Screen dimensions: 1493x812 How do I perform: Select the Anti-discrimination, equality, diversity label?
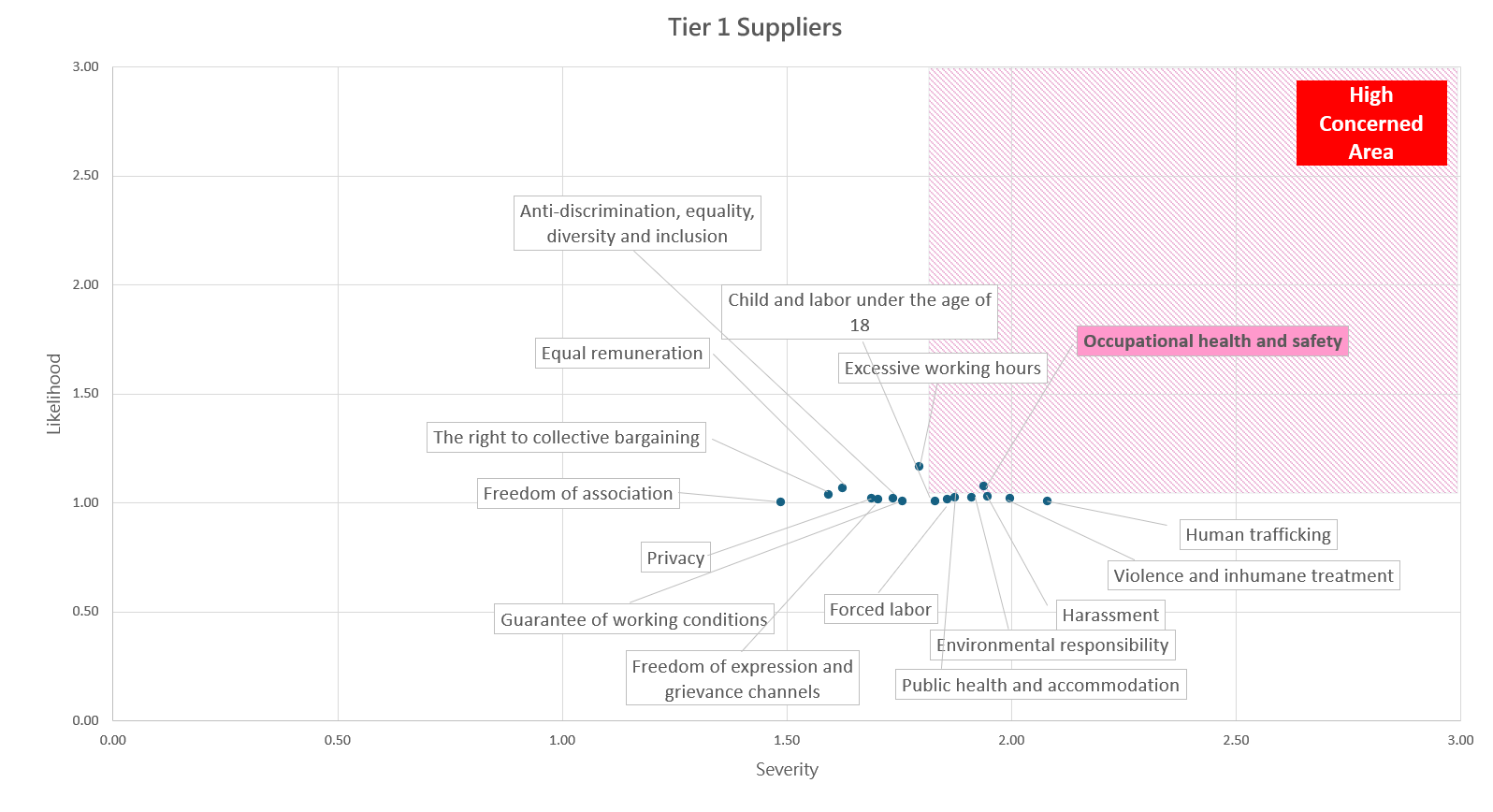click(637, 224)
